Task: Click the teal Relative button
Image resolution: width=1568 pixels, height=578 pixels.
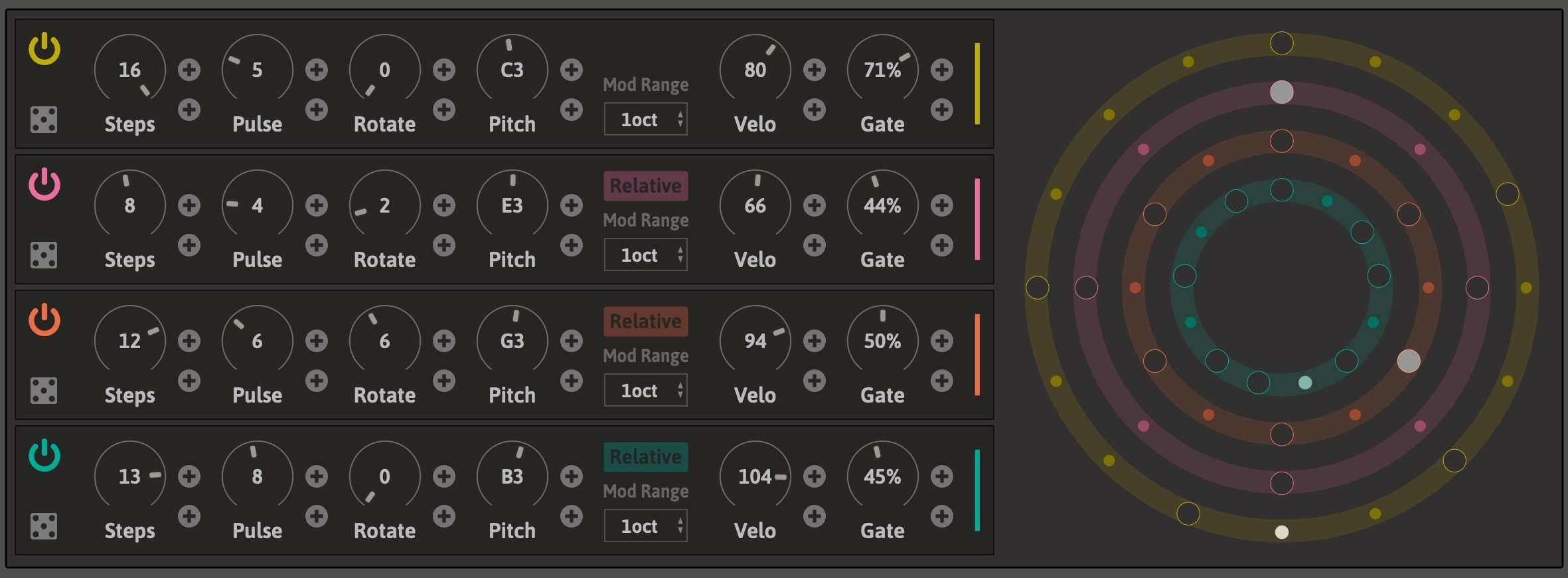Action: coord(645,457)
